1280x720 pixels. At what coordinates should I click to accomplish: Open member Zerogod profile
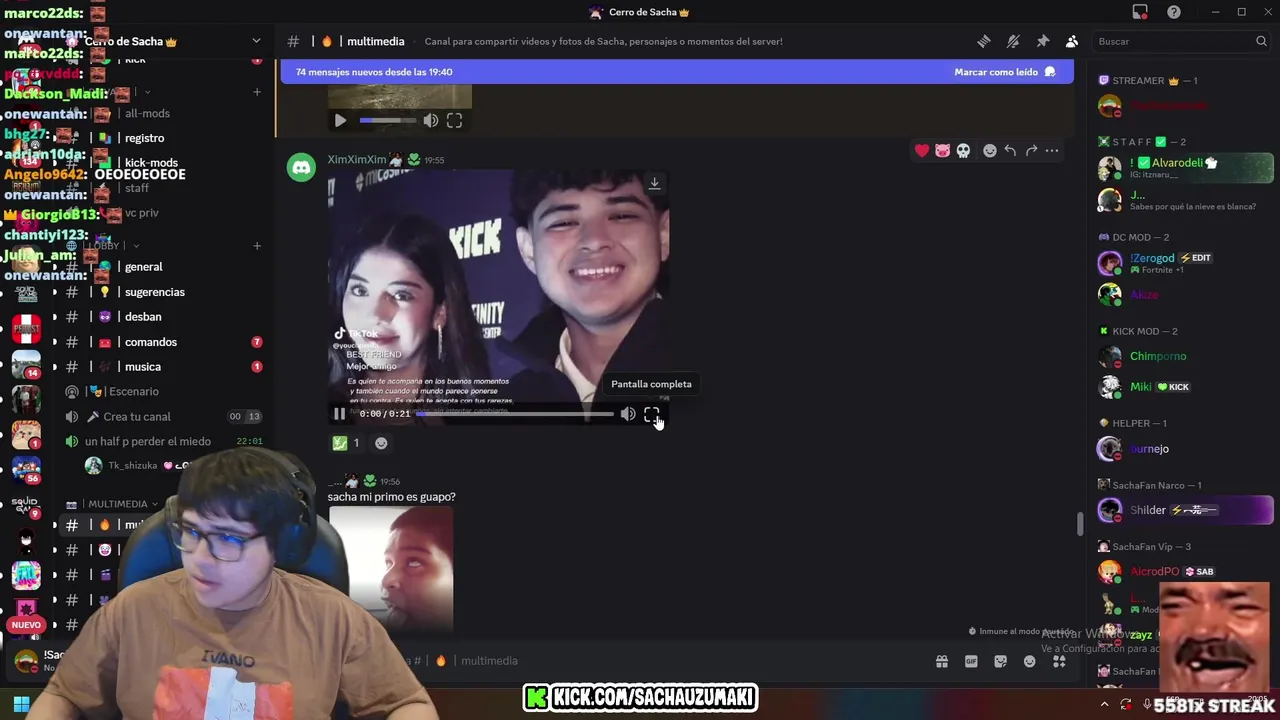(1183, 264)
